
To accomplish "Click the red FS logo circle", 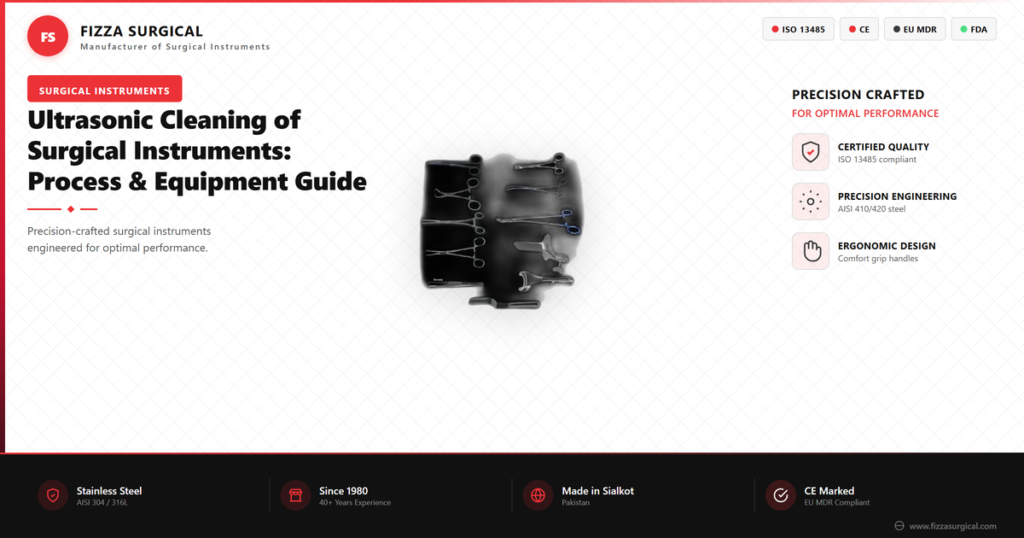I will click(48, 37).
